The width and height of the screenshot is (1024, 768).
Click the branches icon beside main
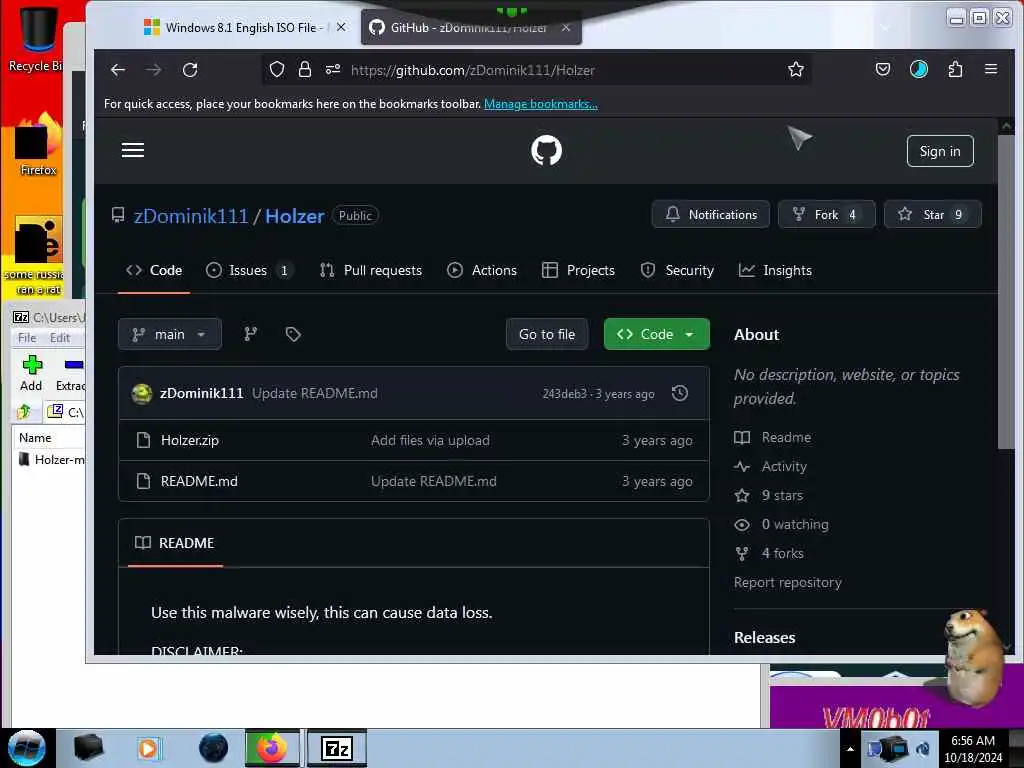(251, 334)
